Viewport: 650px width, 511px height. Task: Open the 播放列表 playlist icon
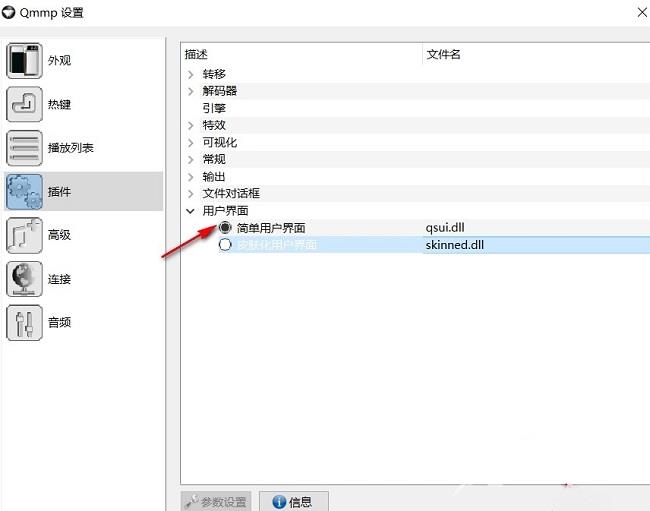point(25,148)
